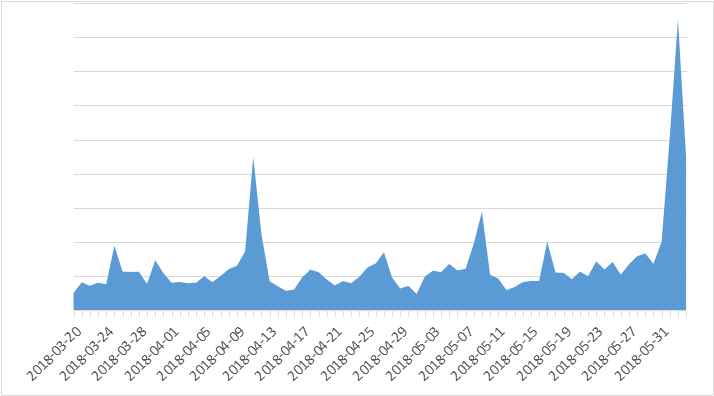Image resolution: width=714 pixels, height=396 pixels.
Task: Select the 2018-04-21 date label
Action: 316,354
